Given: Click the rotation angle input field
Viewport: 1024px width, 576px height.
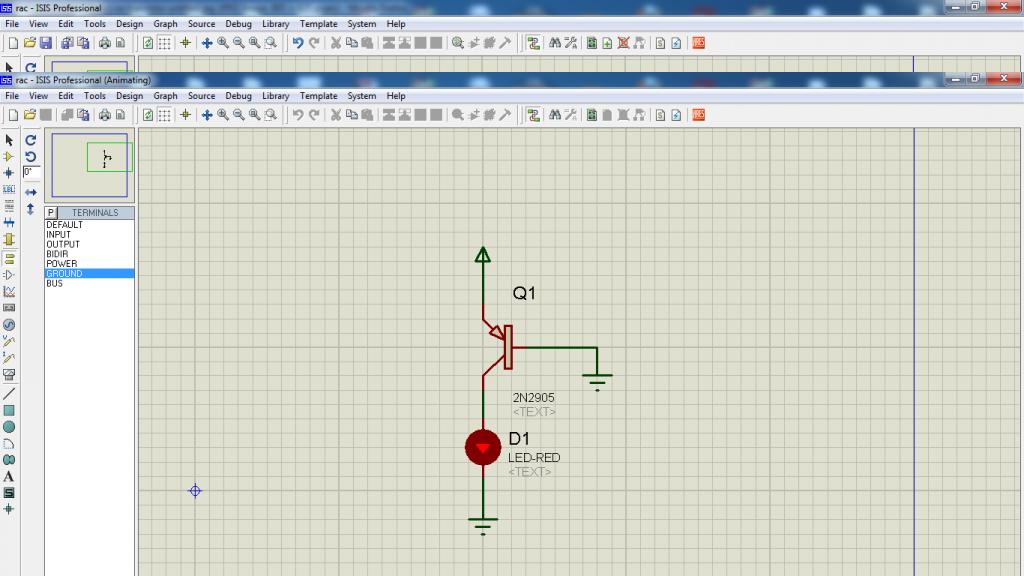Looking at the screenshot, I should tap(31, 172).
